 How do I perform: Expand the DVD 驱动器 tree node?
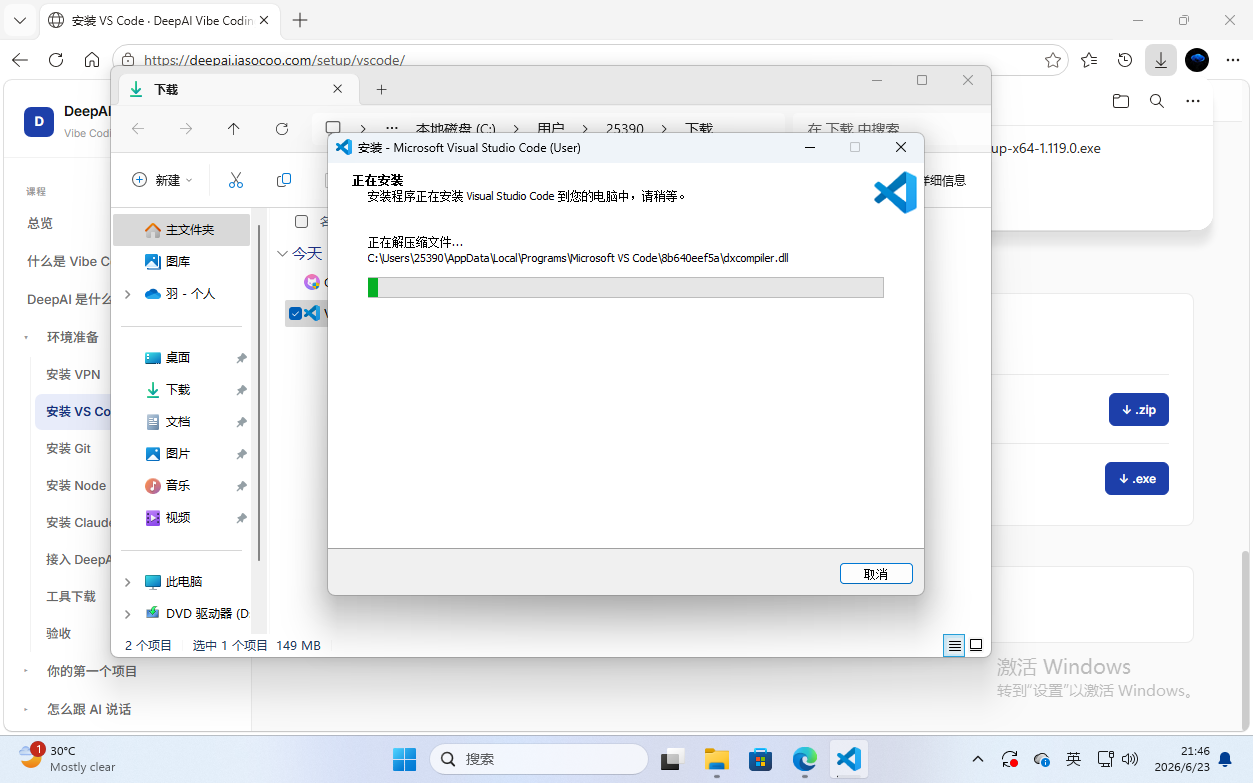pos(127,614)
